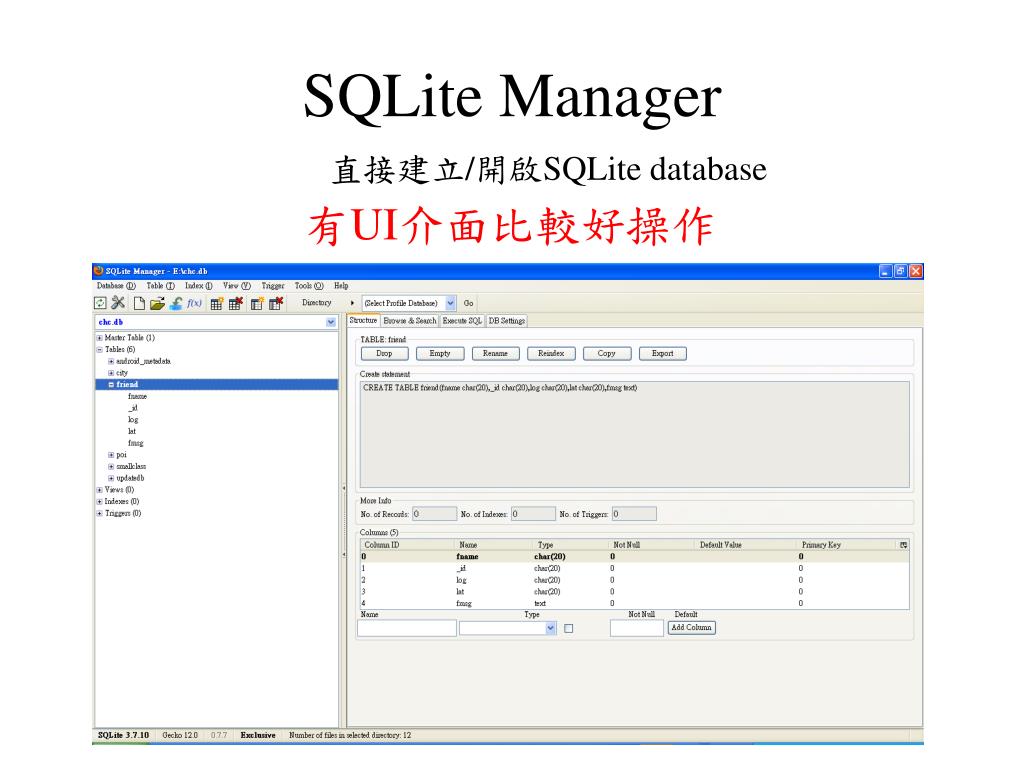The height and width of the screenshot is (768, 1024).
Task: Open the Tools menu
Action: [309, 286]
